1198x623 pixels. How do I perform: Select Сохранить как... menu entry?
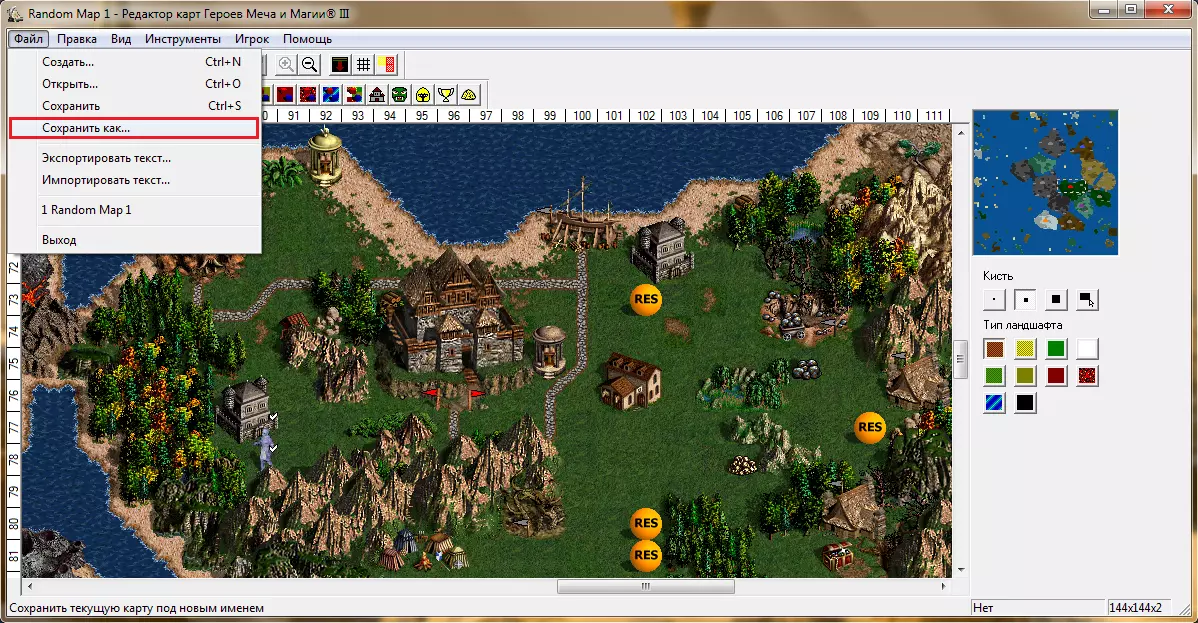(x=134, y=128)
